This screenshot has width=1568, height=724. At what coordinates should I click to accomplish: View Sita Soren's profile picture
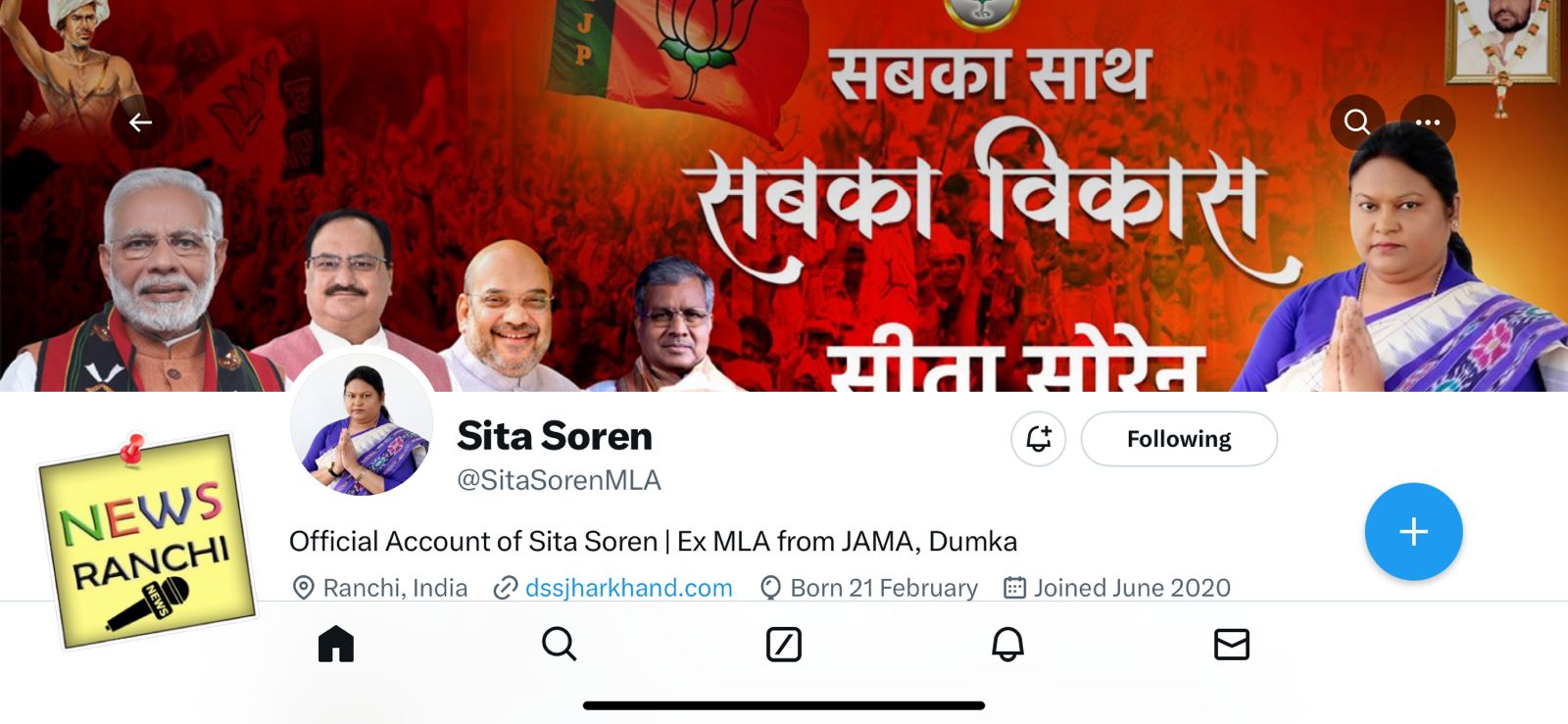click(x=362, y=425)
